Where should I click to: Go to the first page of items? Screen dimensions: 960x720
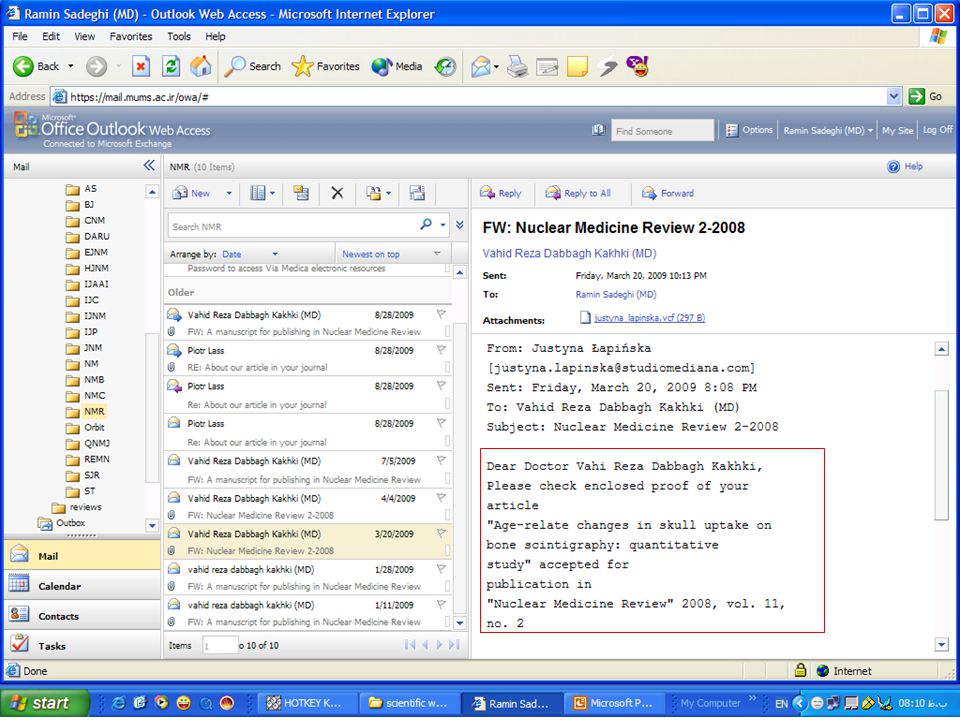pyautogui.click(x=410, y=645)
